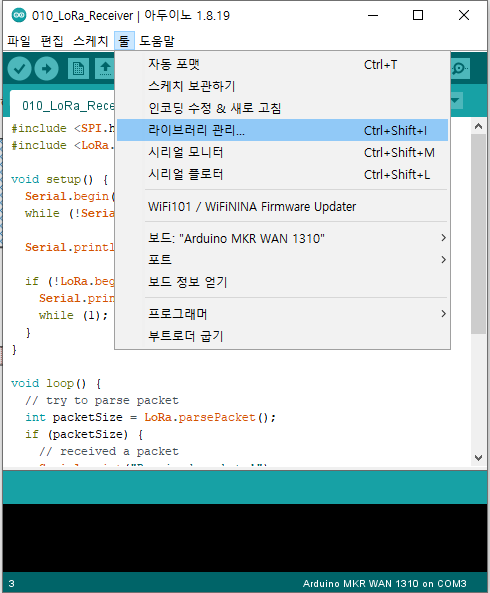Click the comment '// received a packet'

pos(109,451)
